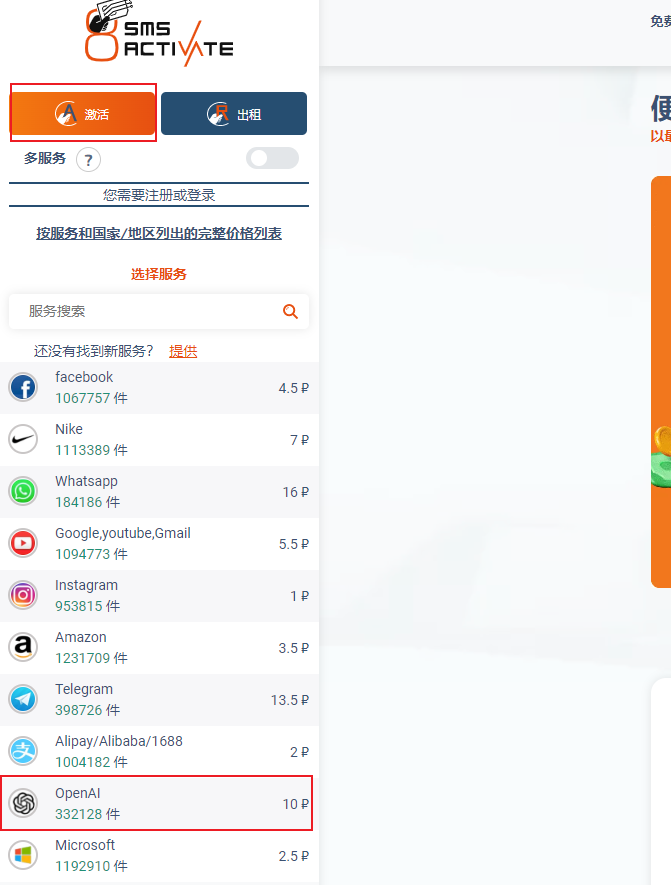Click facebook price 4.5 ₽
This screenshot has height=885, width=671.
(x=293, y=388)
